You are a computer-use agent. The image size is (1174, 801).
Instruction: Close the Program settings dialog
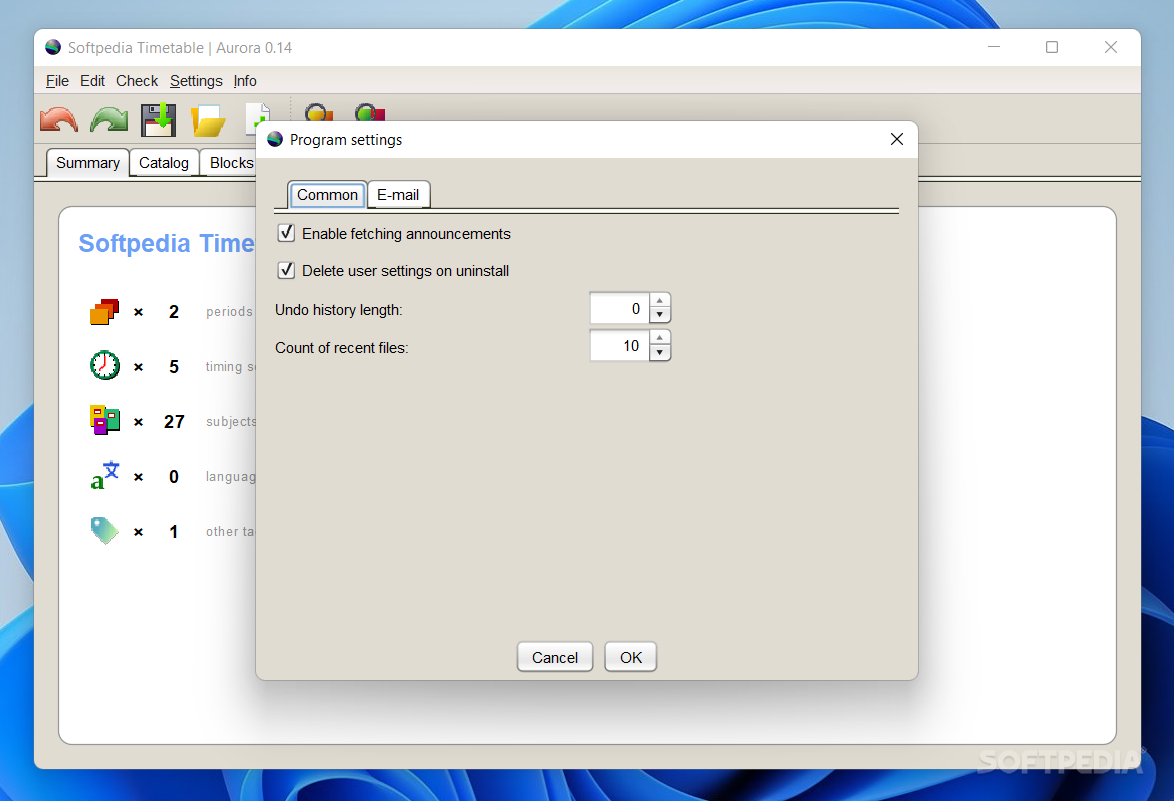click(897, 139)
